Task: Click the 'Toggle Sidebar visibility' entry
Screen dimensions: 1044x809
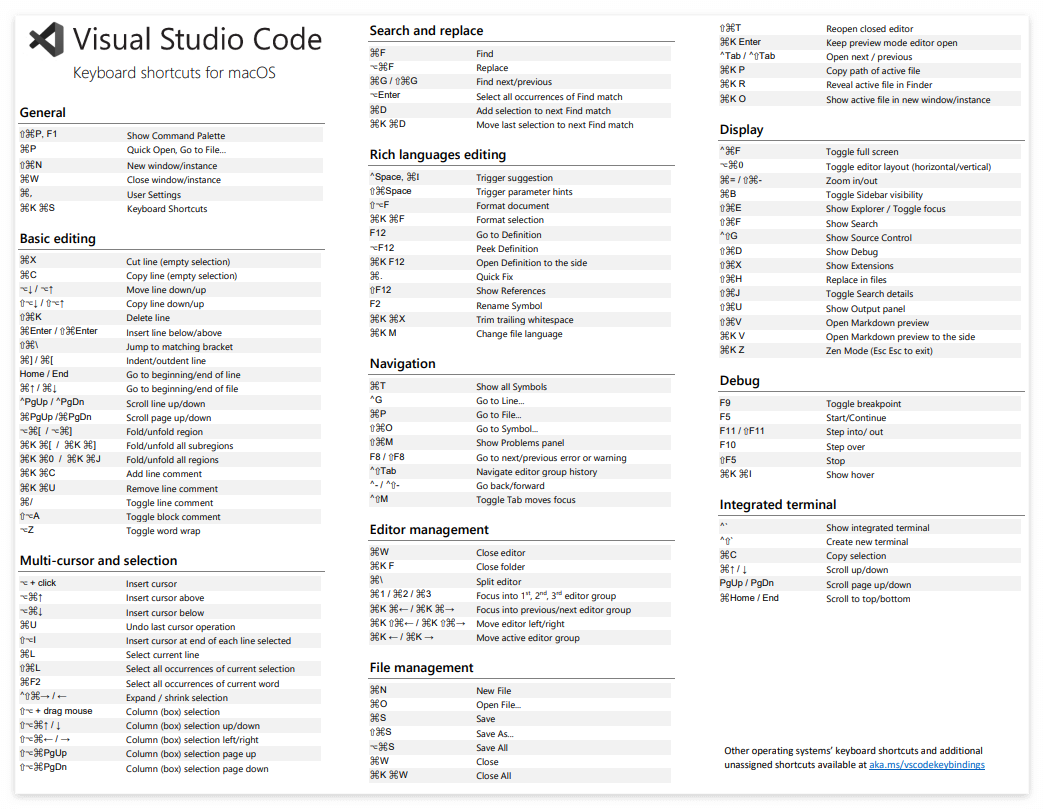Action: click(x=874, y=195)
